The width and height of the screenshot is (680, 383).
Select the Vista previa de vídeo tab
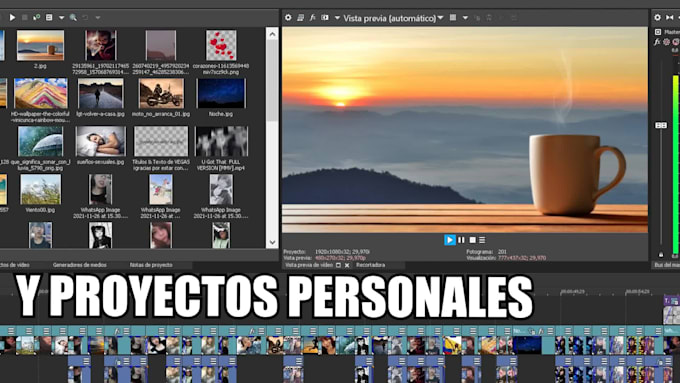pos(309,265)
